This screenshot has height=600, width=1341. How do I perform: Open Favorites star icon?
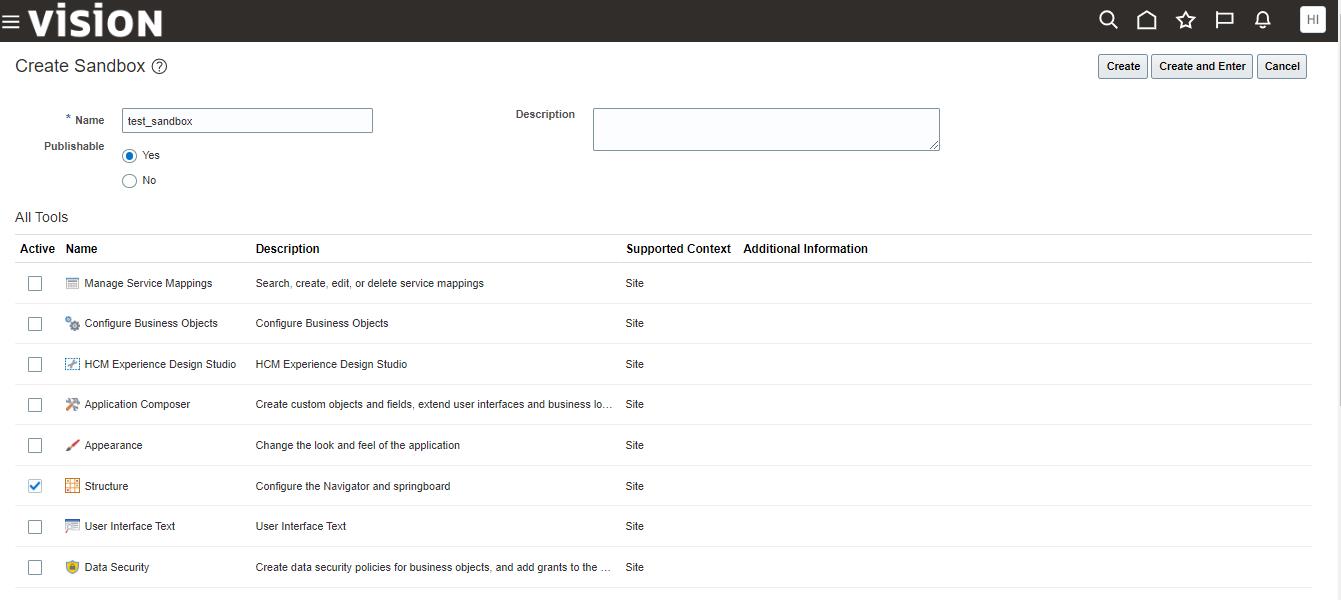pos(1186,20)
